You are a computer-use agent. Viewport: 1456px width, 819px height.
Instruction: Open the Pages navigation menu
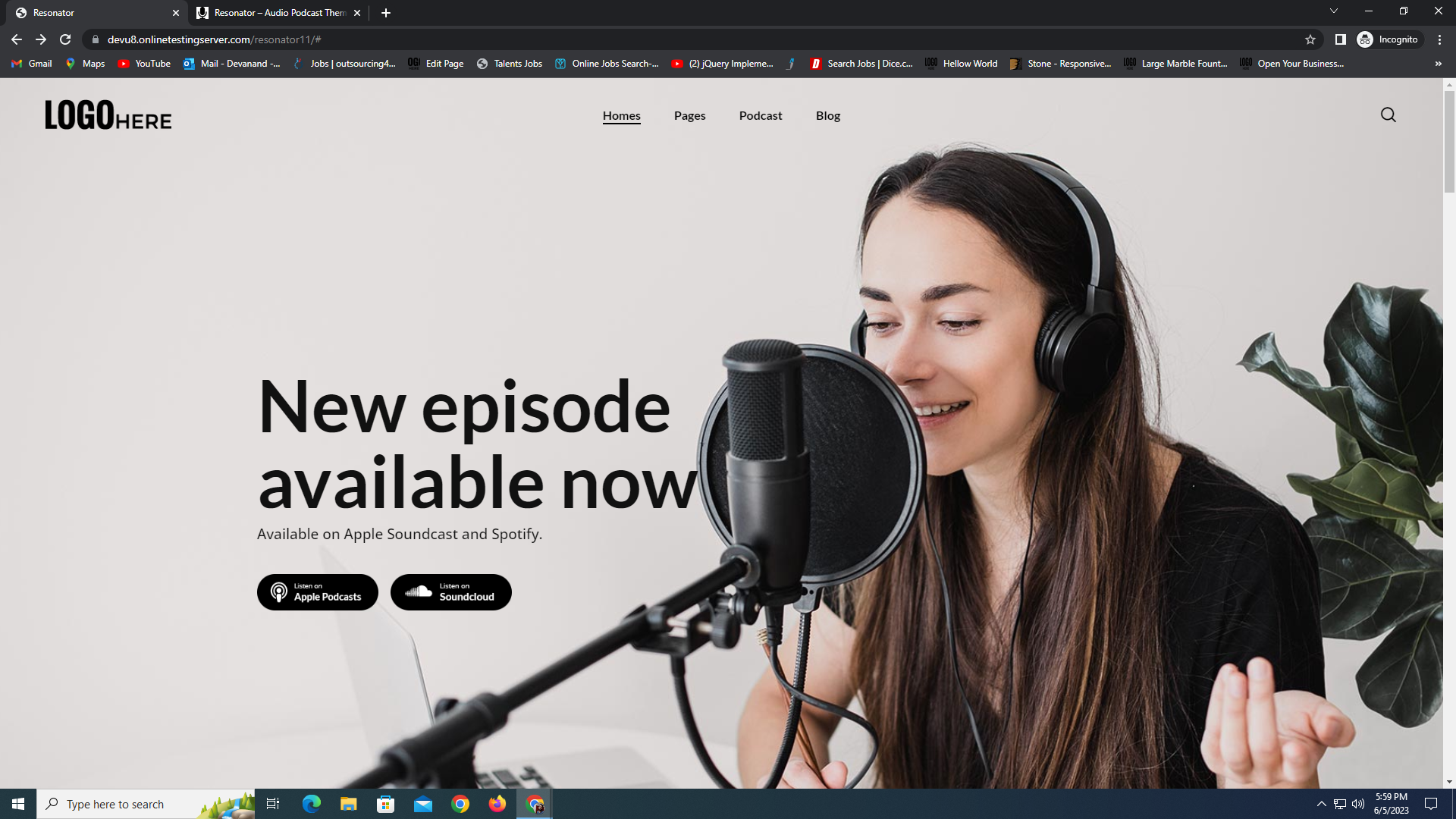tap(689, 116)
